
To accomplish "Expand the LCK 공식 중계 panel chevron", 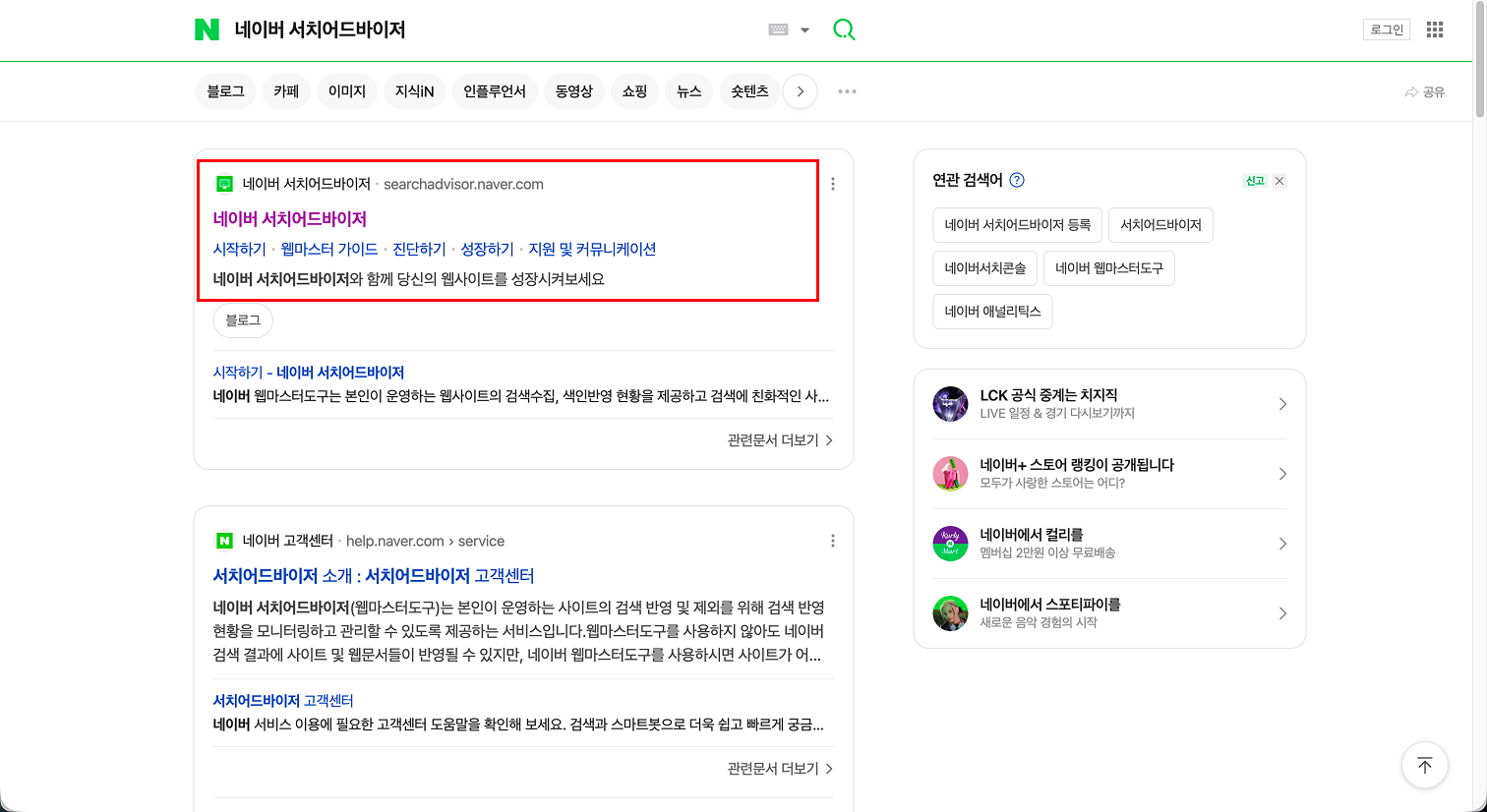I will tap(1281, 403).
